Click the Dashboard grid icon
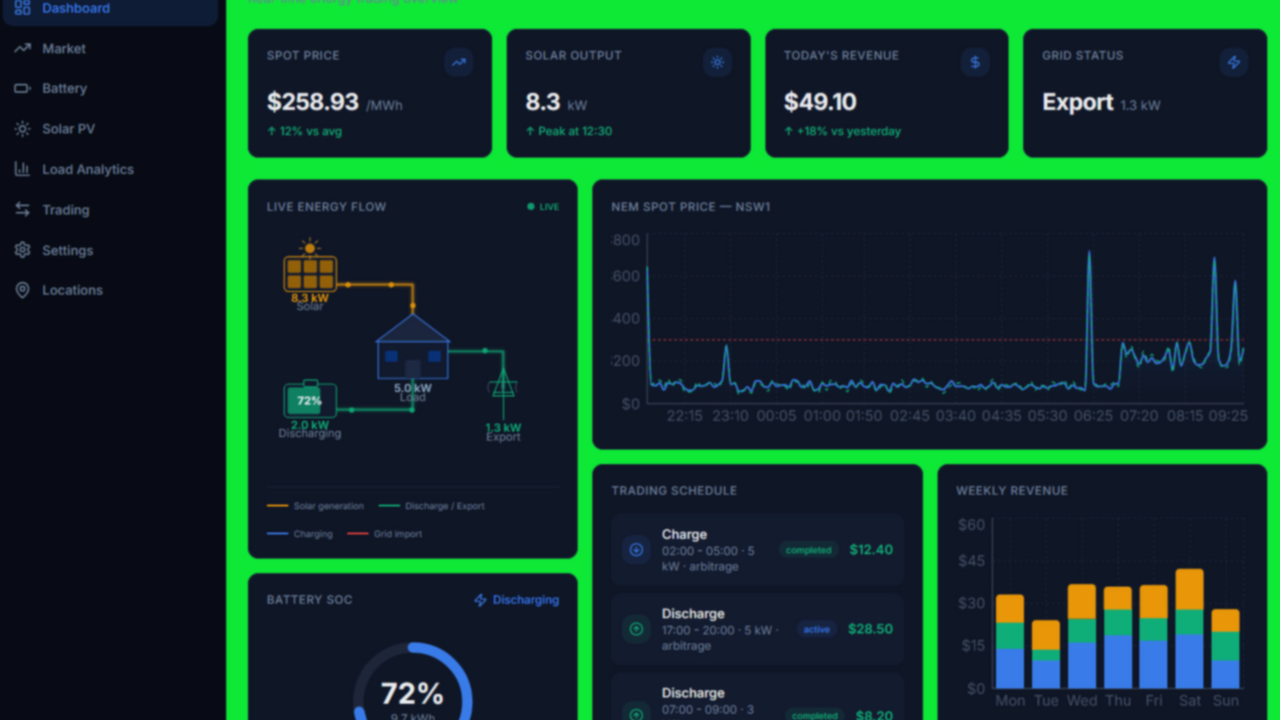Image resolution: width=1280 pixels, height=720 pixels. pyautogui.click(x=22, y=8)
